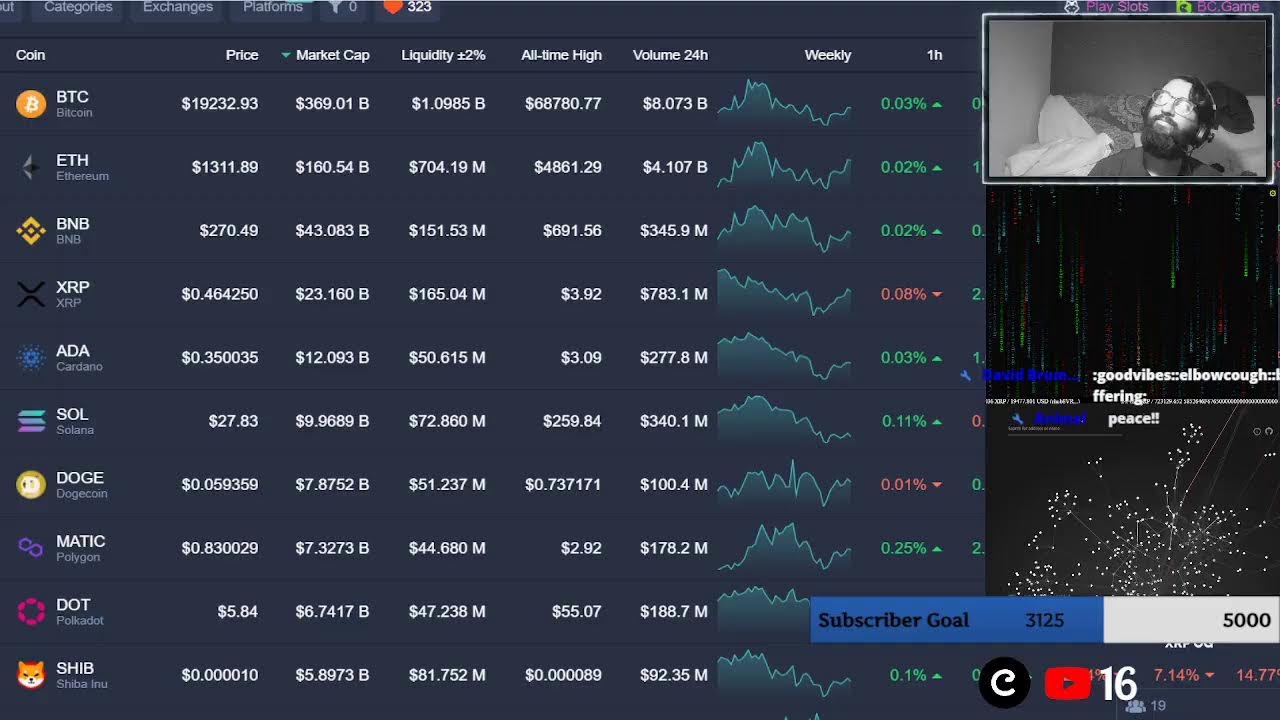Open the Play Slots link
This screenshot has width=1280, height=720.
click(x=1117, y=7)
